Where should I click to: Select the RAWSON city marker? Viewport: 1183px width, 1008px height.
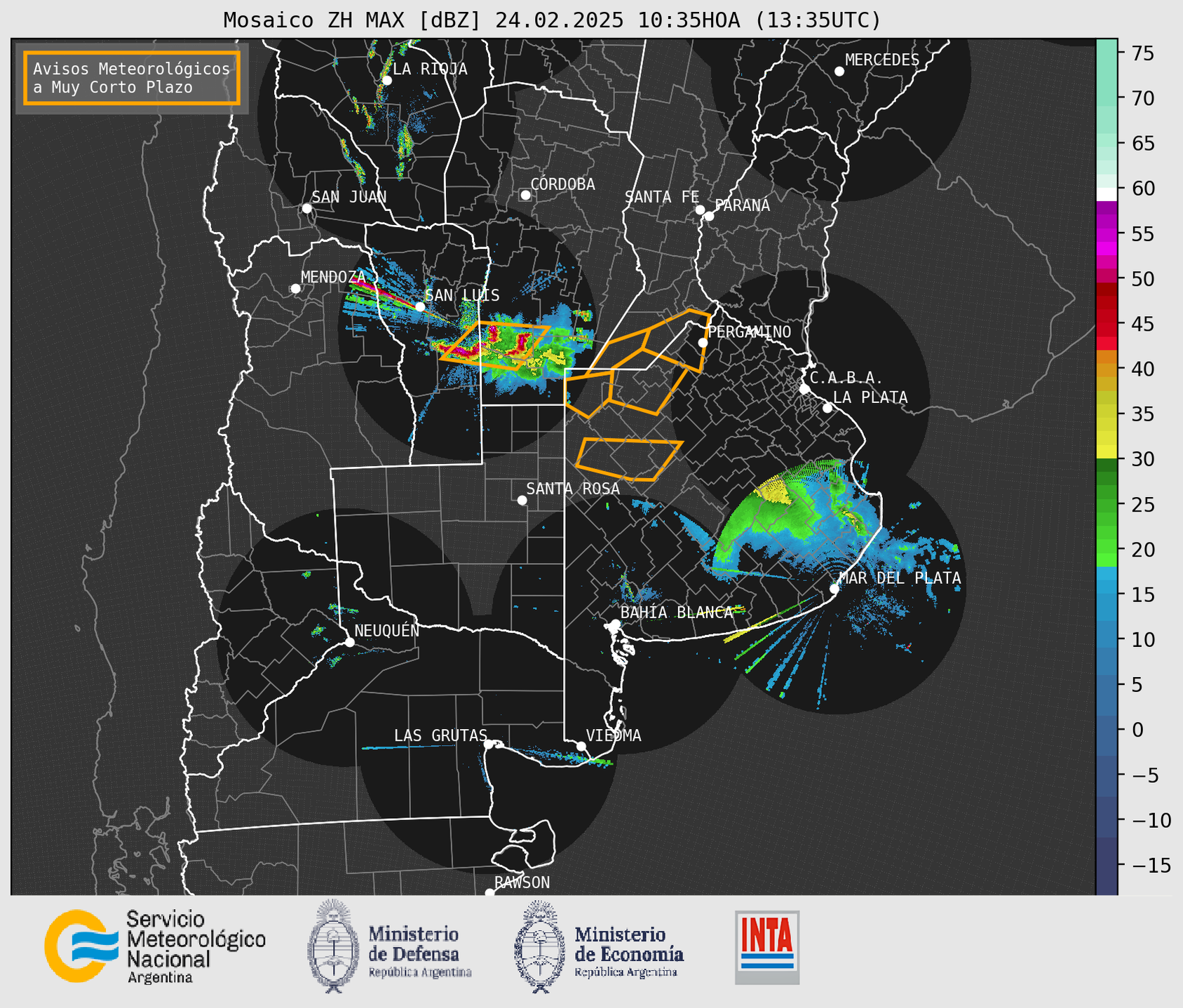pos(489,892)
